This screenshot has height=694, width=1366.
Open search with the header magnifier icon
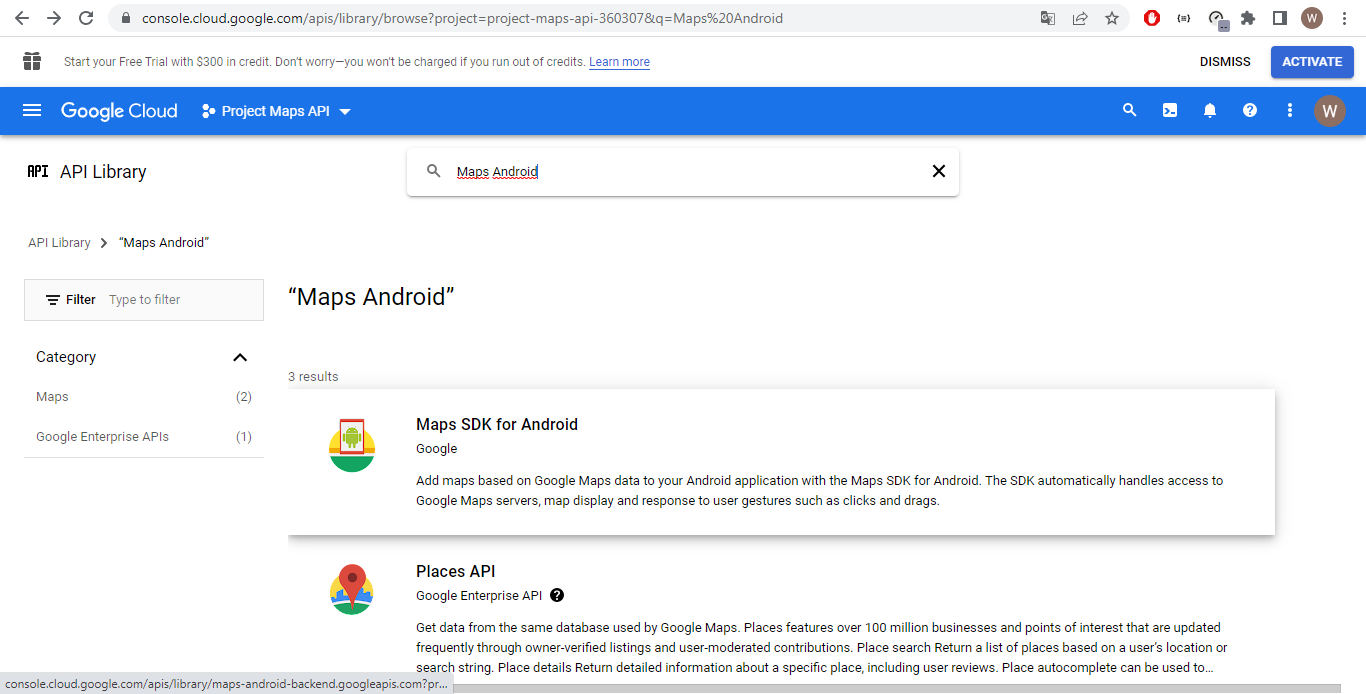coord(1130,111)
